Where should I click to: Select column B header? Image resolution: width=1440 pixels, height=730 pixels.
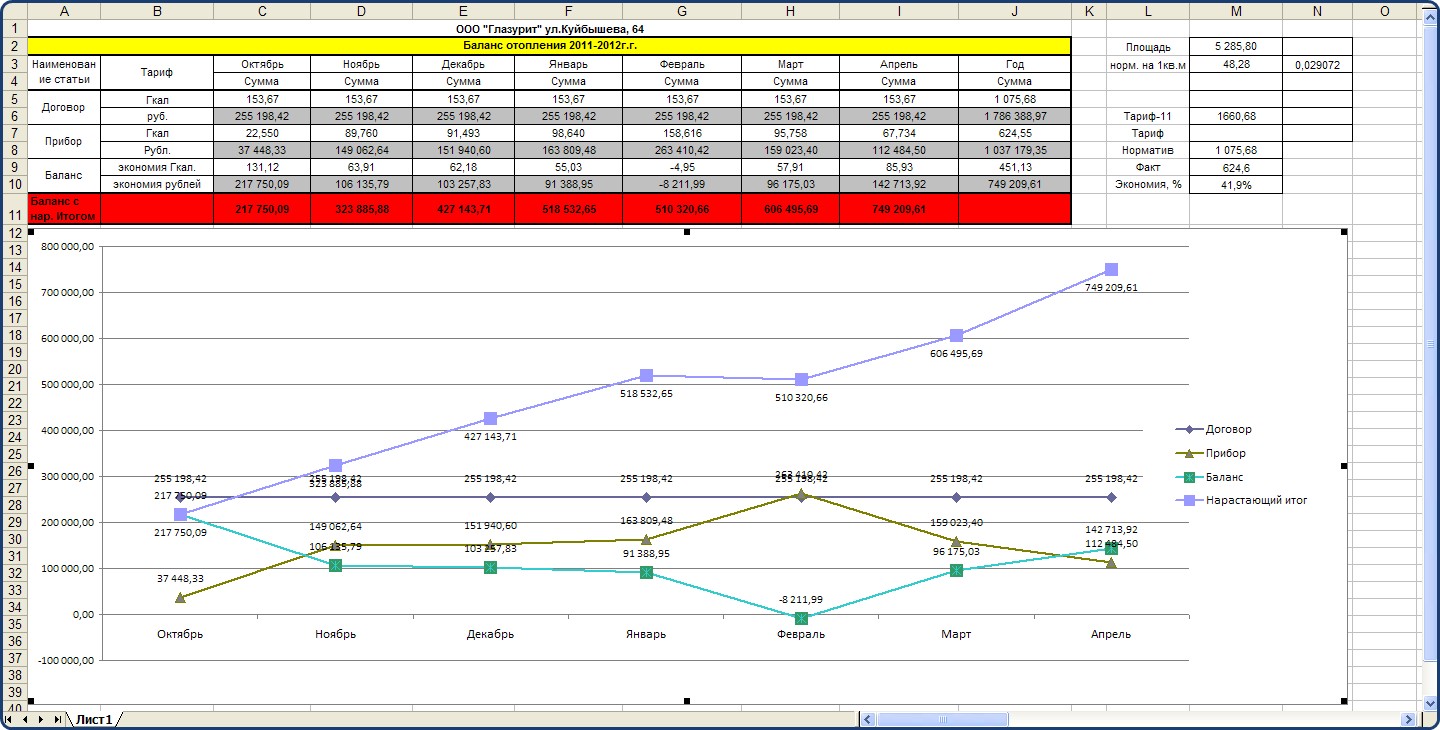point(157,11)
